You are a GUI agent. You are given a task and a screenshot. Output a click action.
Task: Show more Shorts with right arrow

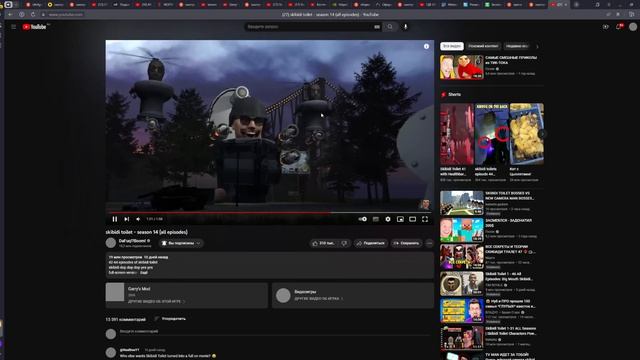pyautogui.click(x=542, y=134)
